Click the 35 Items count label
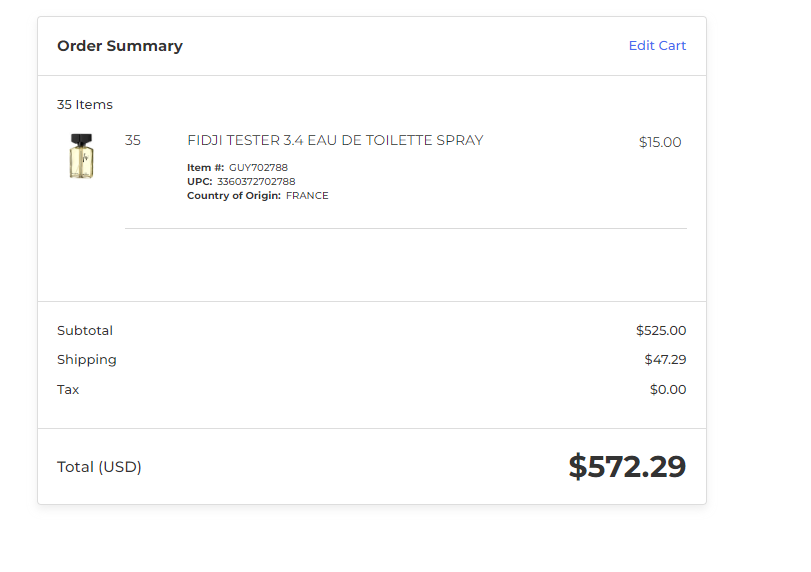 (85, 104)
